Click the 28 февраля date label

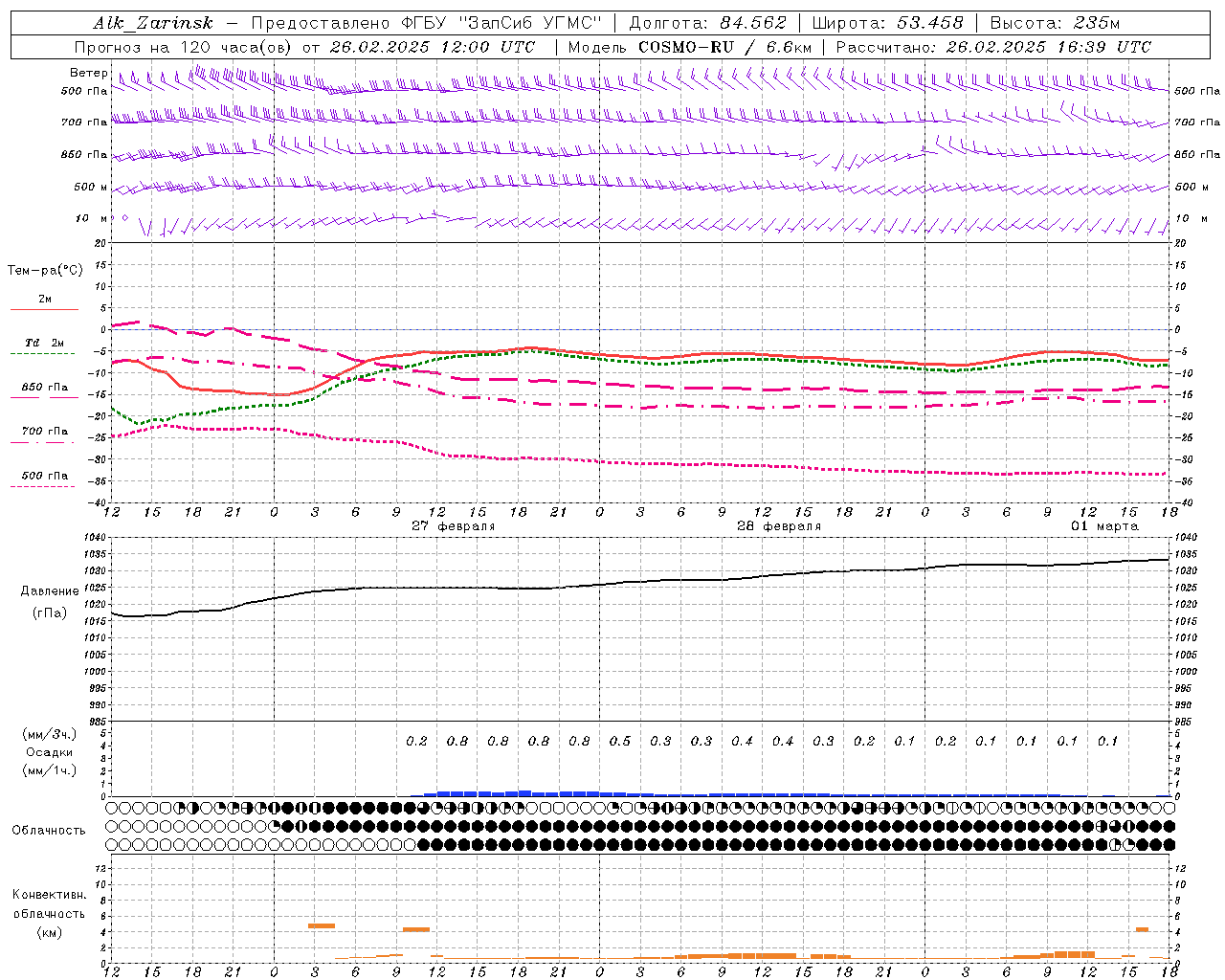(779, 526)
